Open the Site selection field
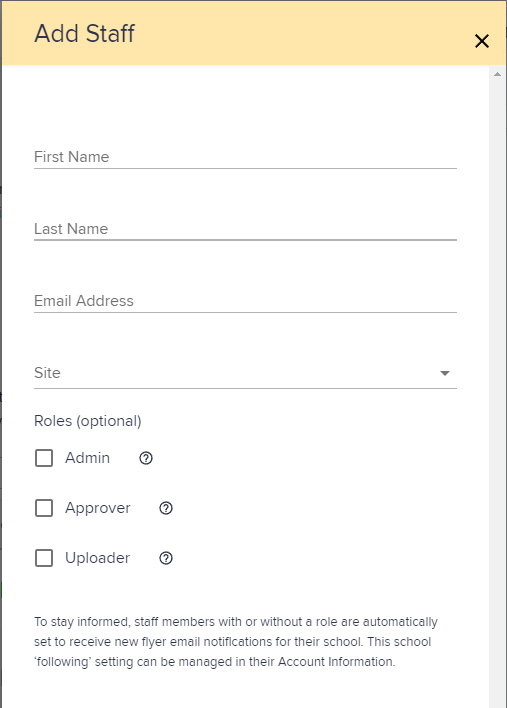 tap(245, 373)
